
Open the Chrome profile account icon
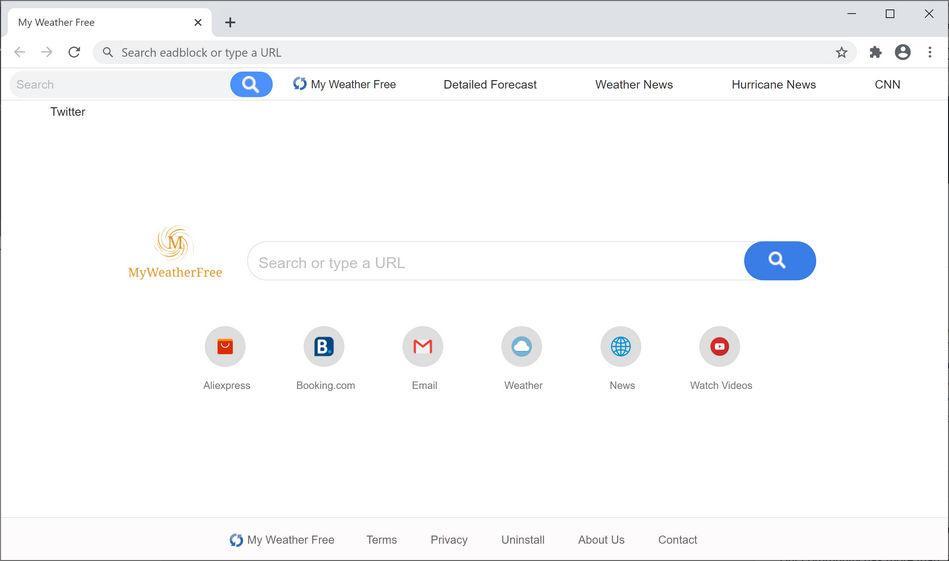(x=903, y=52)
